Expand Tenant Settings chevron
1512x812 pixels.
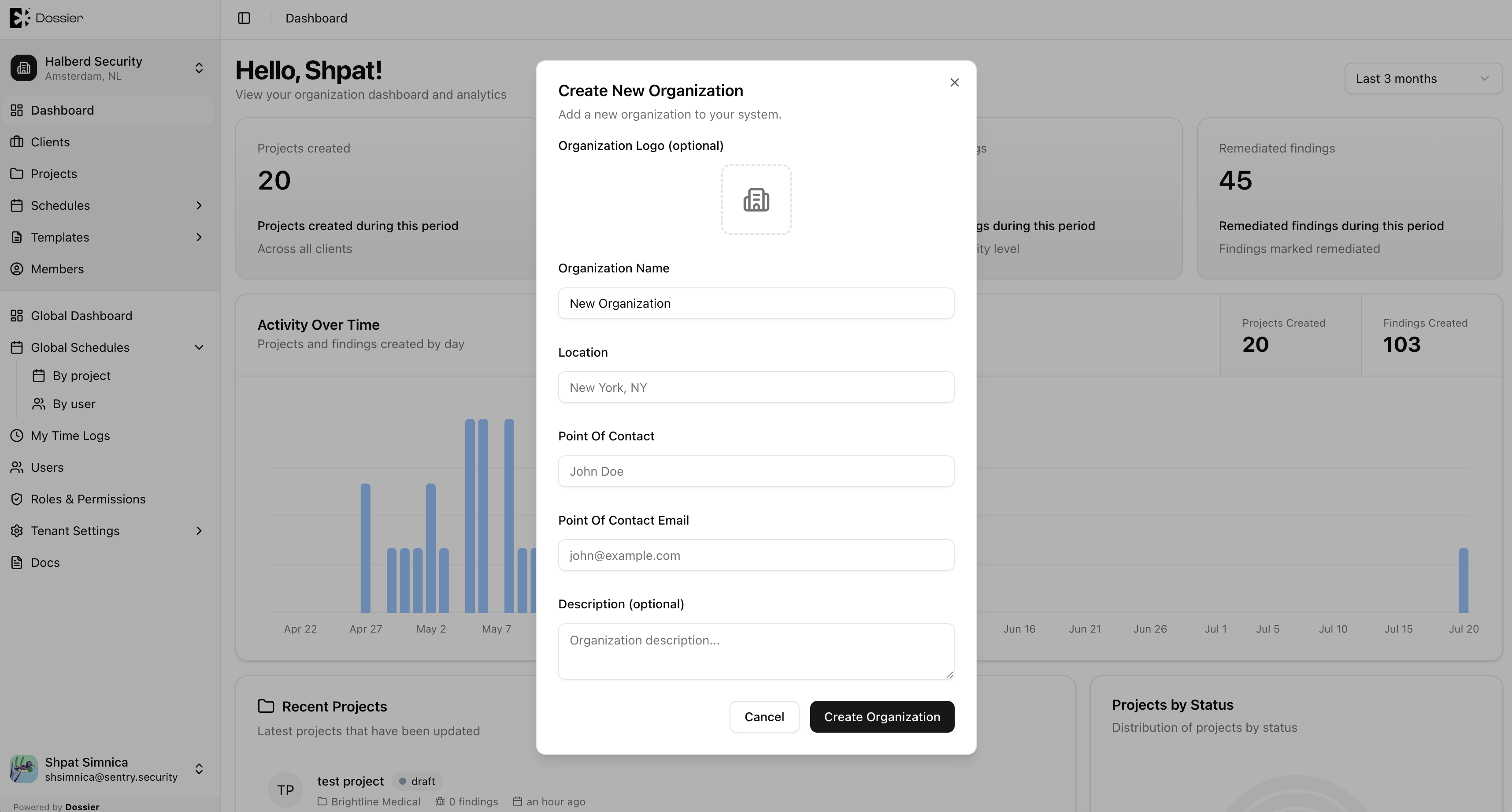coord(199,531)
